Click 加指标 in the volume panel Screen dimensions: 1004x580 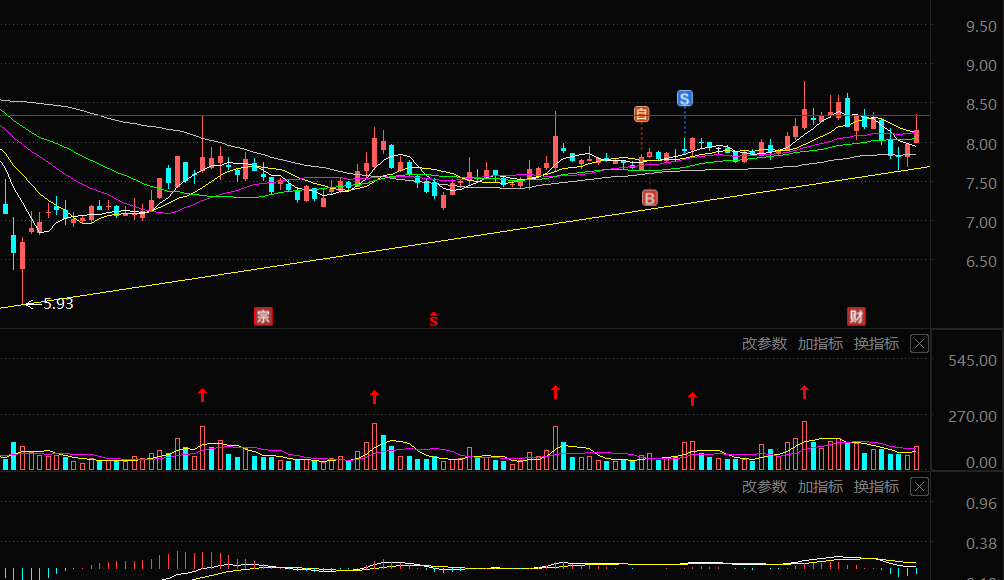coord(820,344)
